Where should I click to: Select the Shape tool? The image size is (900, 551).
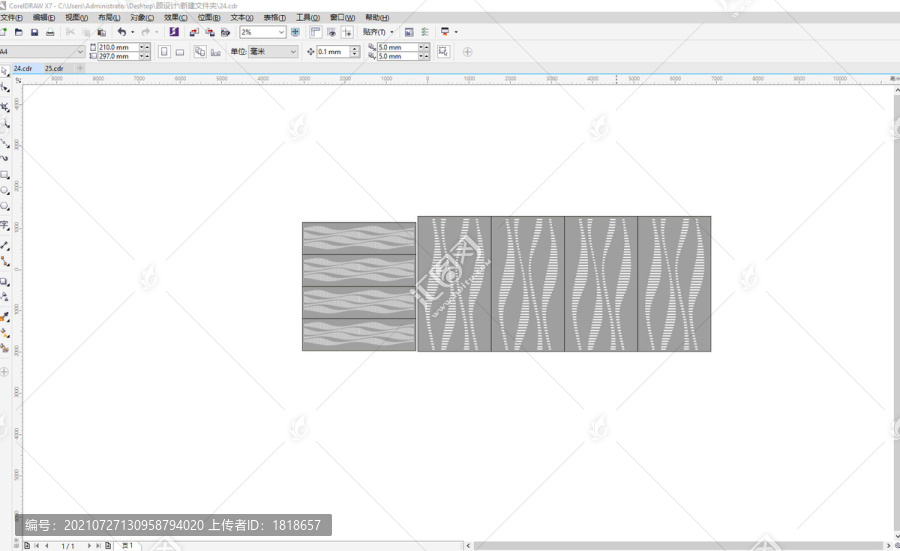click(x=5, y=88)
